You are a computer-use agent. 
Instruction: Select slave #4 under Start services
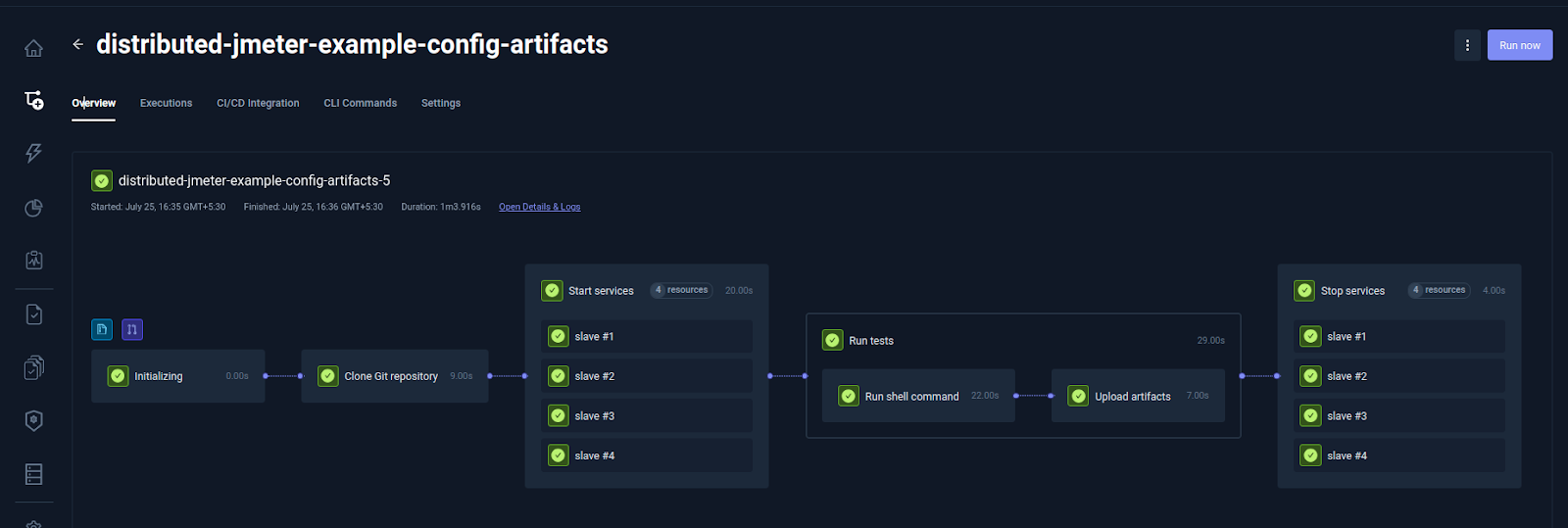pyautogui.click(x=647, y=456)
